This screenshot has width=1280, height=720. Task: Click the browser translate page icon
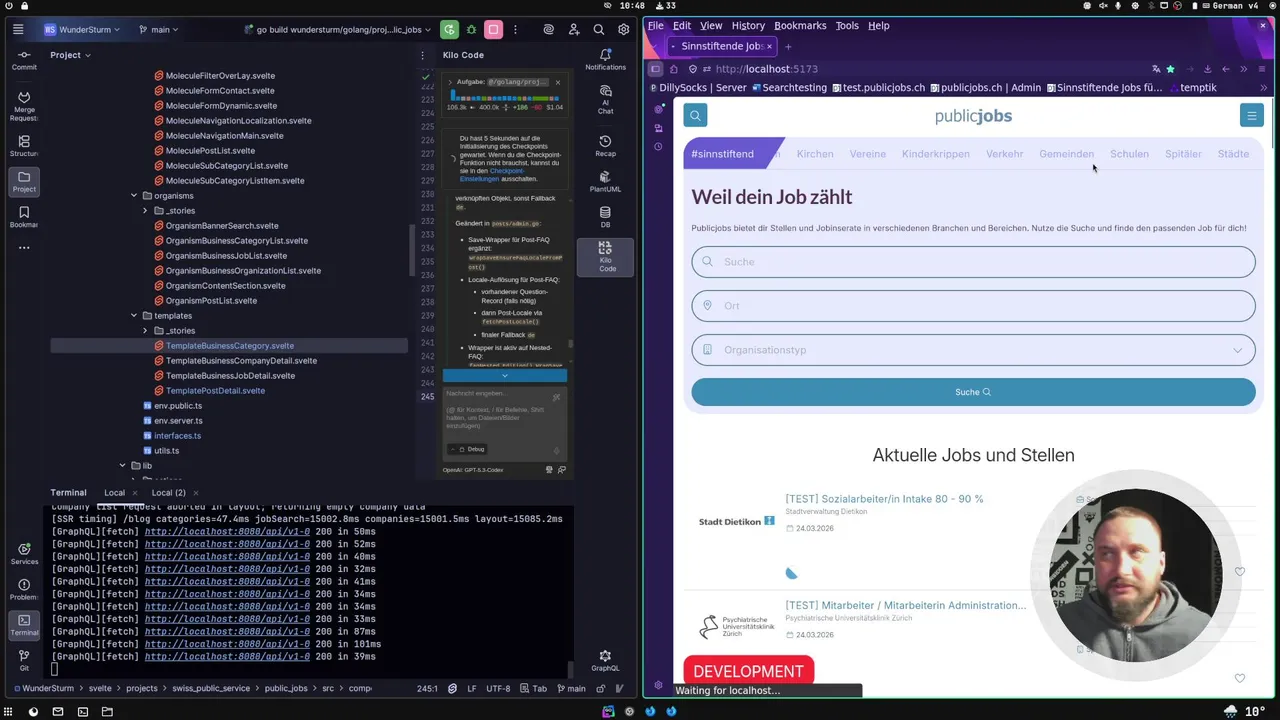point(1156,69)
